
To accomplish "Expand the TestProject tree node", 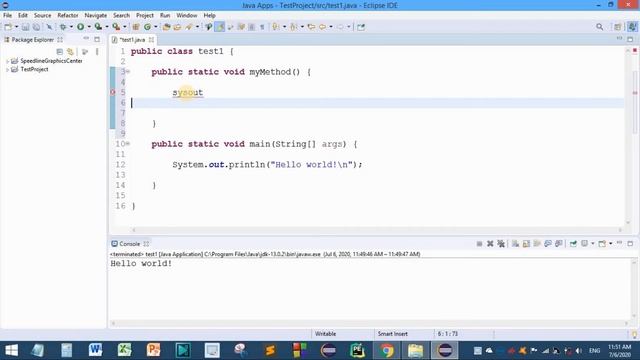I will [x=7, y=70].
